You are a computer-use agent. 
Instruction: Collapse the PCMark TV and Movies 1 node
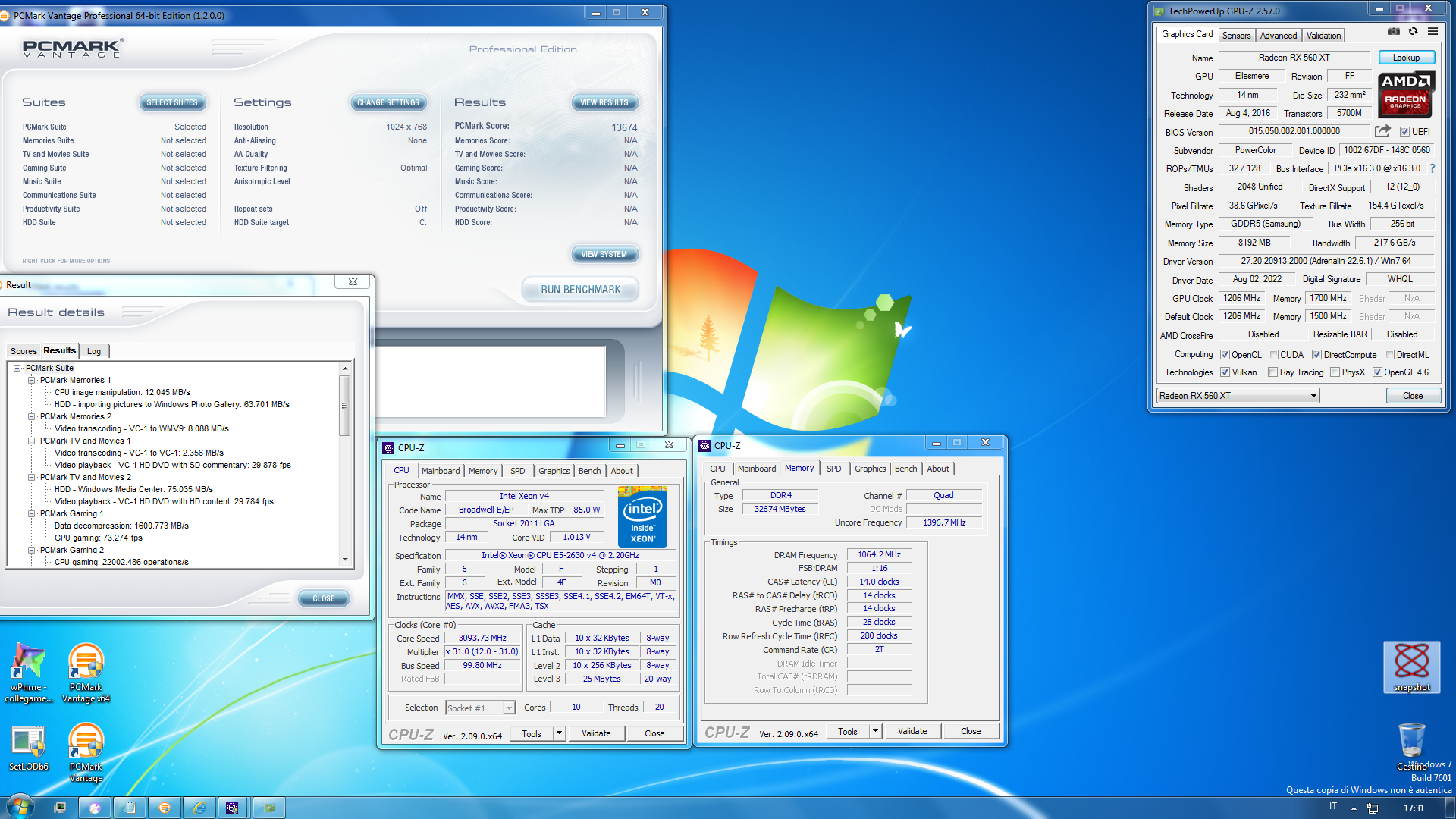pyautogui.click(x=32, y=441)
